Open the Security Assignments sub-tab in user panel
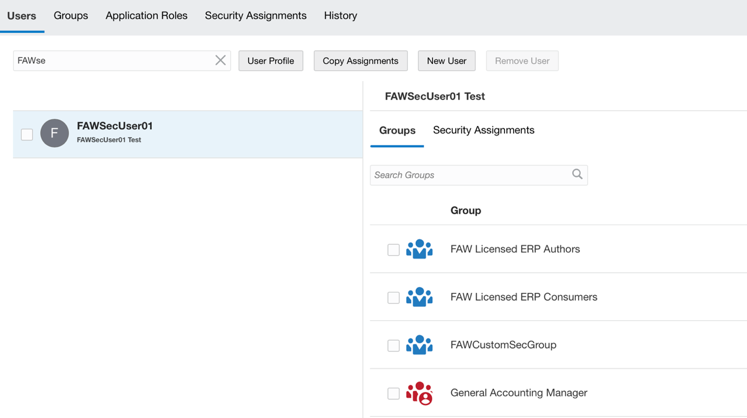This screenshot has height=418, width=747. point(483,130)
